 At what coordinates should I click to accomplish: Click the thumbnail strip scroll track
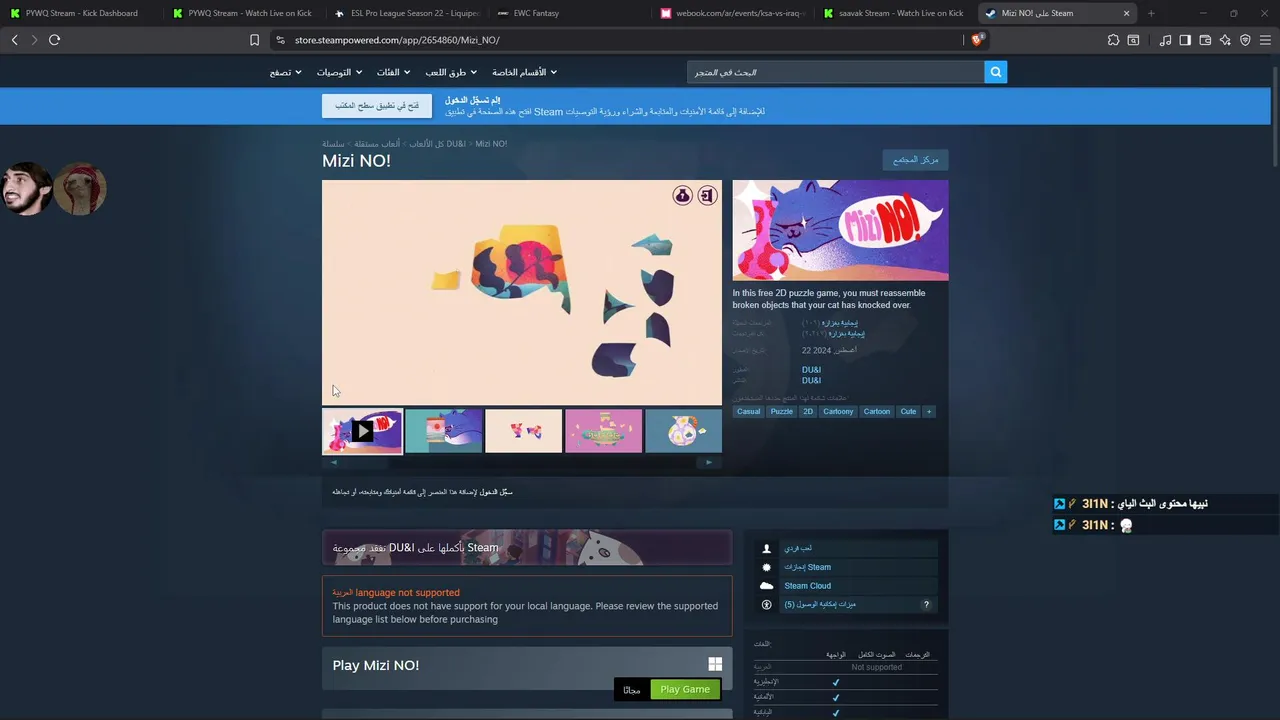coord(521,462)
